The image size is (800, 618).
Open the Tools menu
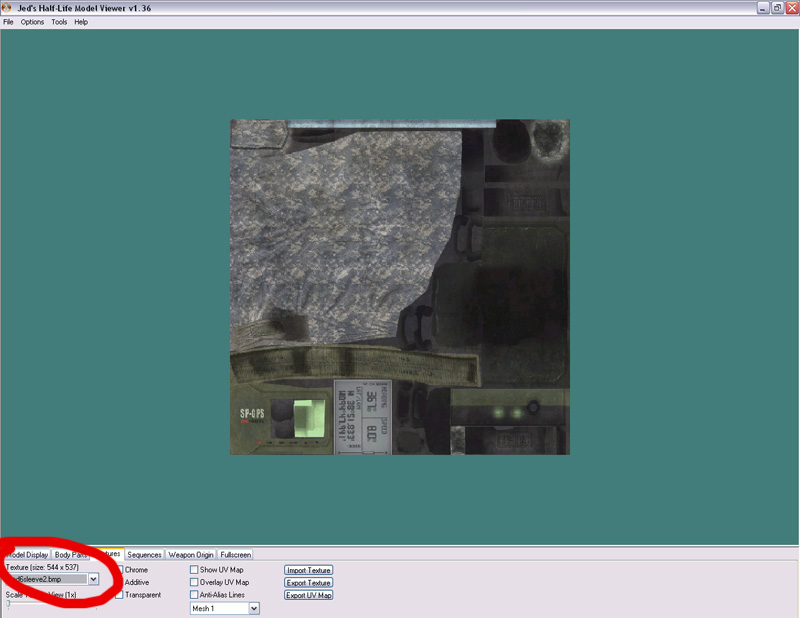(x=59, y=22)
